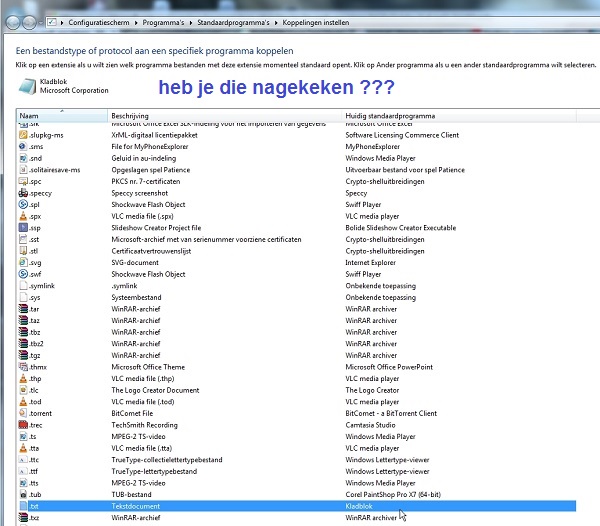The width and height of the screenshot is (600, 526).
Task: Click 'Microsoft Office PowerPoint' program cell
Action: [389, 367]
